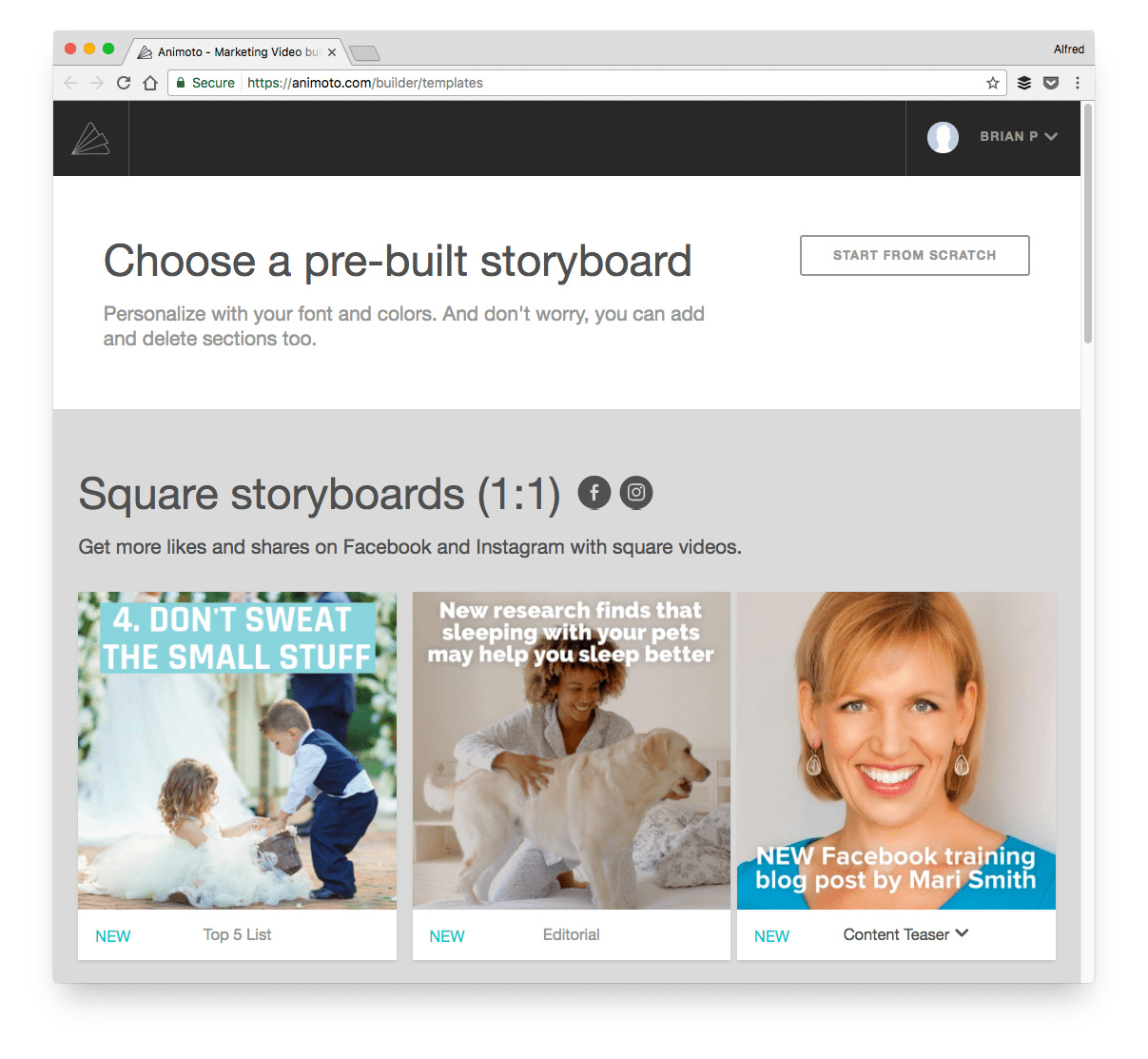Click the user avatar picture
1148x1059 pixels.
point(943,137)
